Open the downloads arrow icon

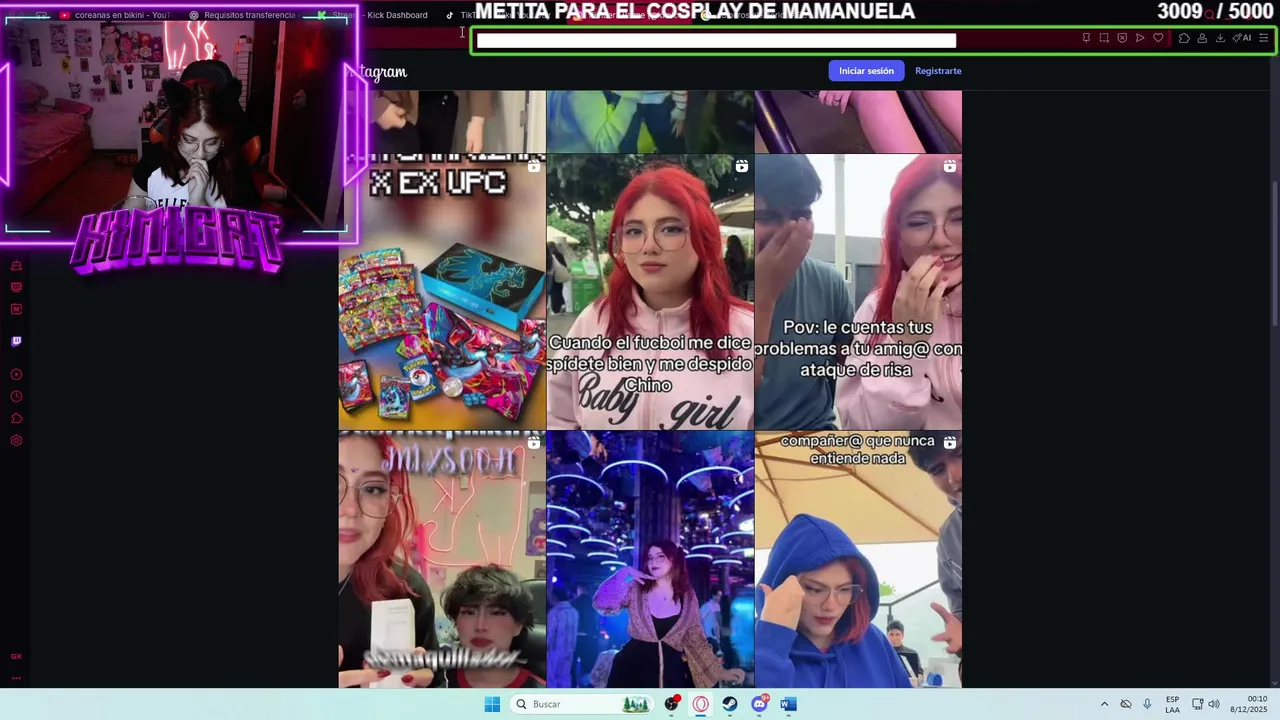coord(1220,38)
